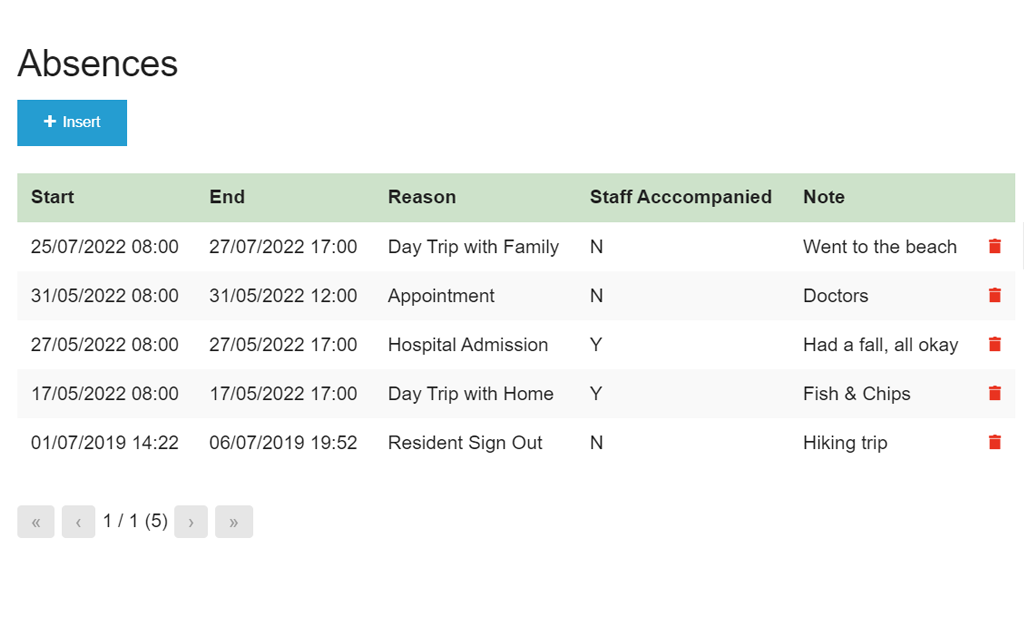Image resolution: width=1024 pixels, height=631 pixels.
Task: Click the Had a fall, all okay note
Action: click(x=880, y=344)
